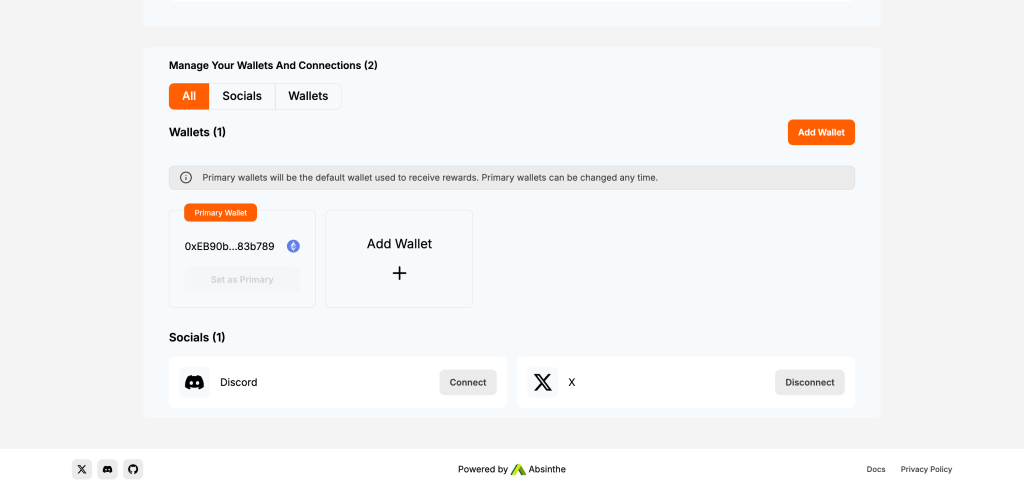Viewport: 1024px width, 488px height.
Task: Open the Docs link
Action: [876, 469]
